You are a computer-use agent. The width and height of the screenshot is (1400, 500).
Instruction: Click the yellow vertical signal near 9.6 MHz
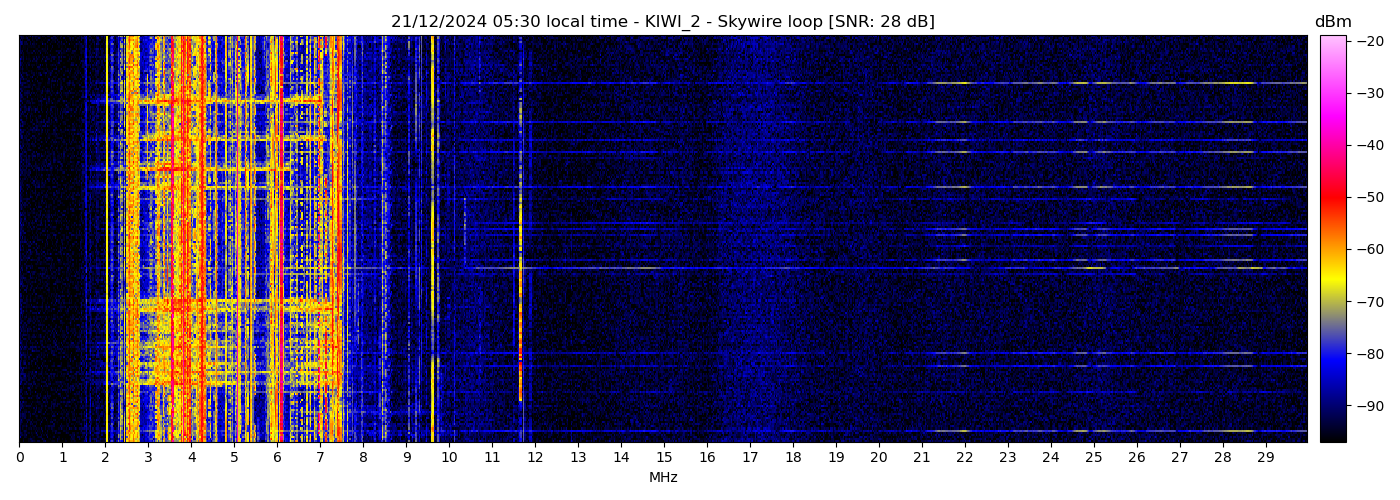(x=432, y=240)
